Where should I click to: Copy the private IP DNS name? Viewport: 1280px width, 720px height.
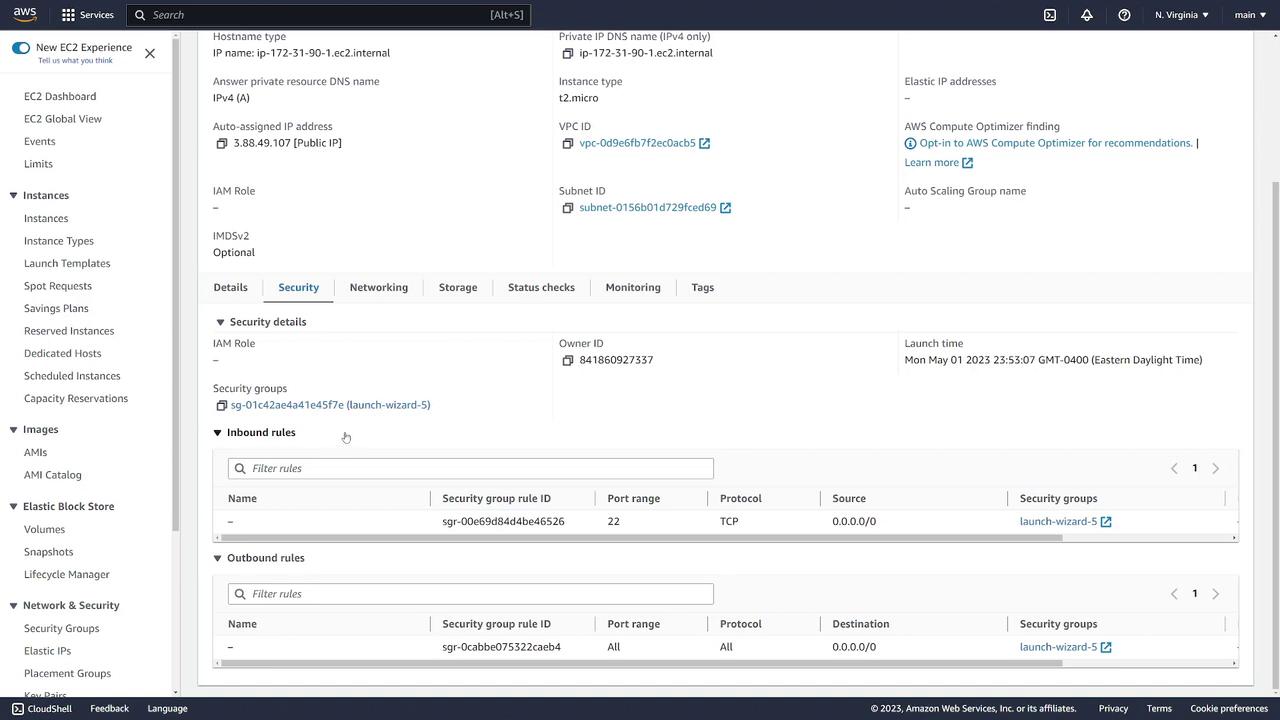[x=567, y=53]
